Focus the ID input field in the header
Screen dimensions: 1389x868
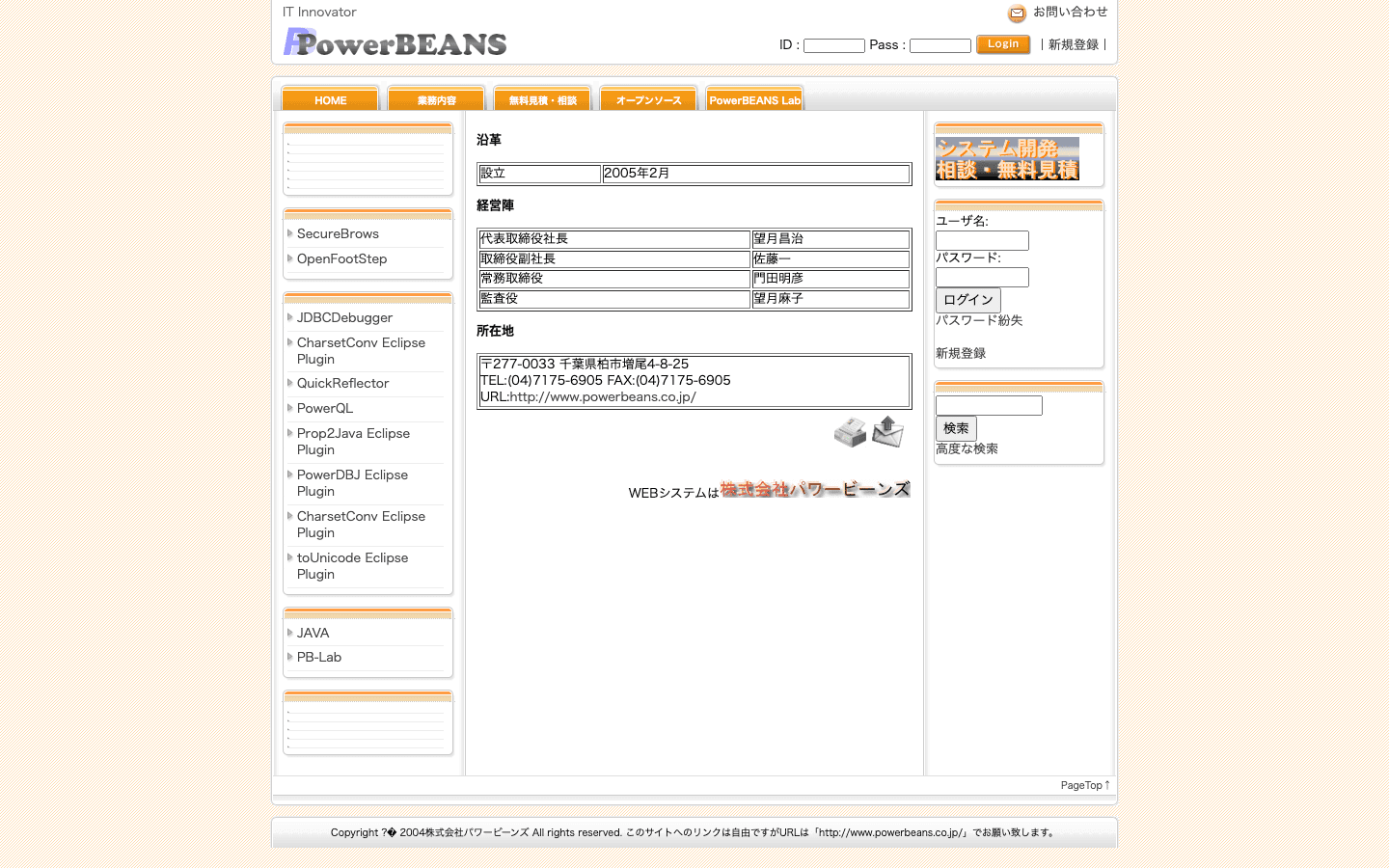pyautogui.click(x=834, y=45)
